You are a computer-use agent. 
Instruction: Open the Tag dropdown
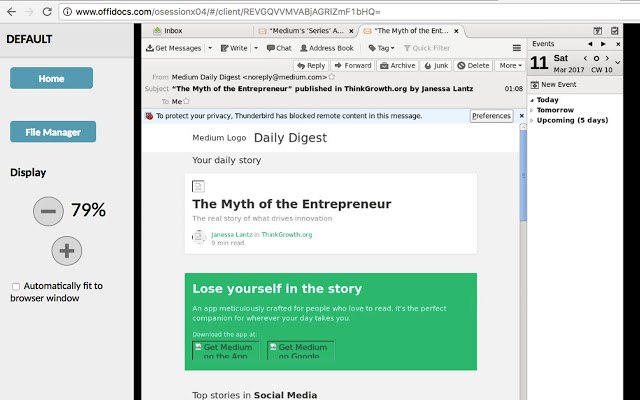click(381, 48)
